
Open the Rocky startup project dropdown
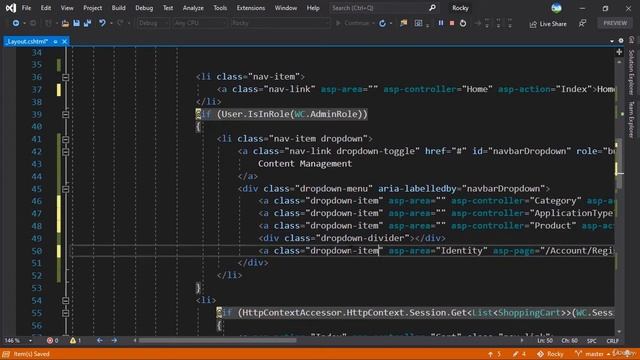280,23
